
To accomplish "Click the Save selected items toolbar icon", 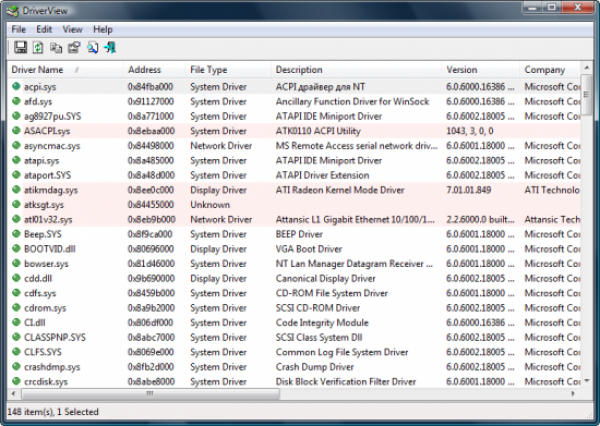I will (x=19, y=47).
